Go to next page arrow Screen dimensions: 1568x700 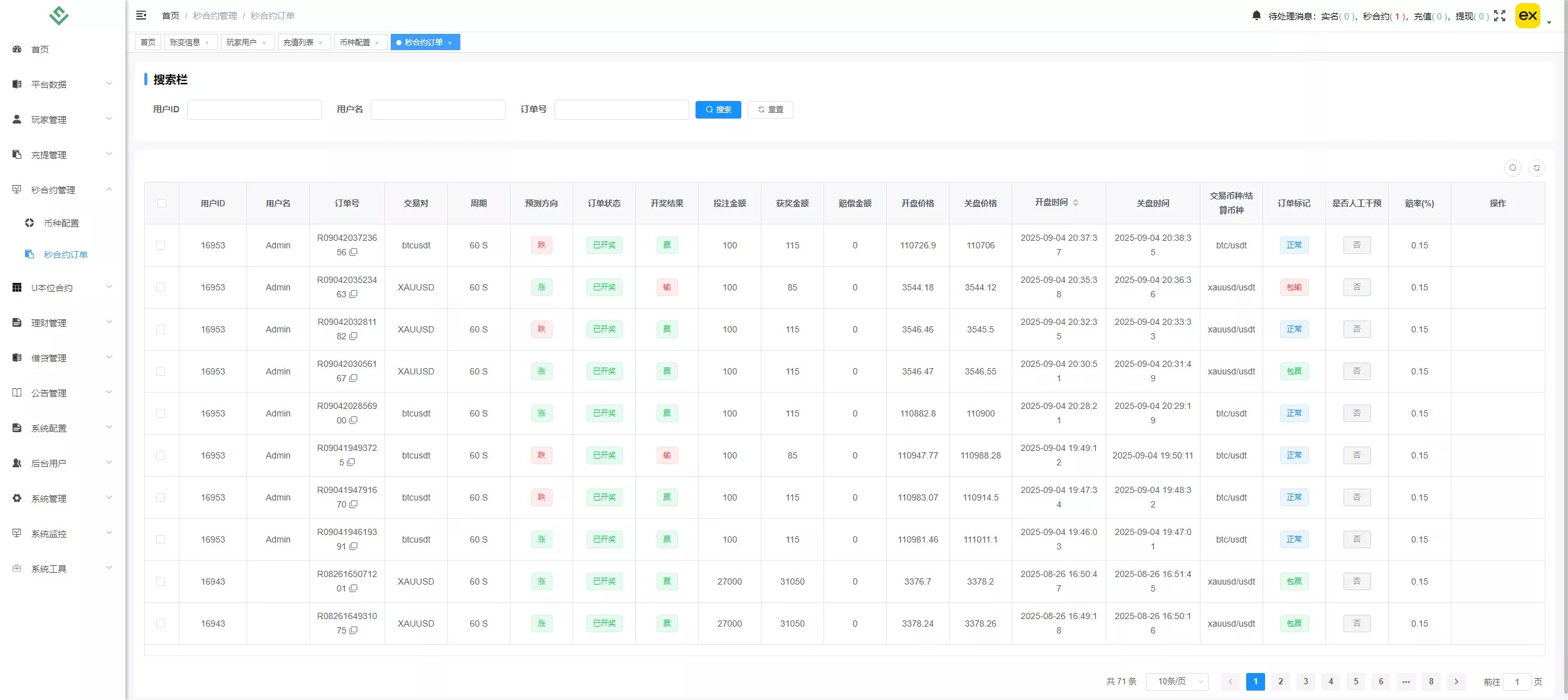click(1456, 682)
